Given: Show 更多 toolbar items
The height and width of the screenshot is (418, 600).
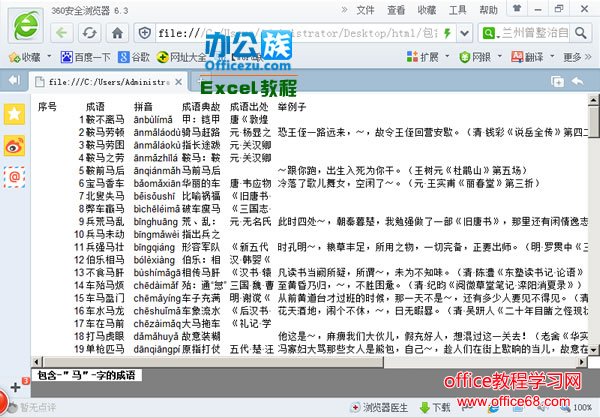Looking at the screenshot, I should pyautogui.click(x=577, y=57).
